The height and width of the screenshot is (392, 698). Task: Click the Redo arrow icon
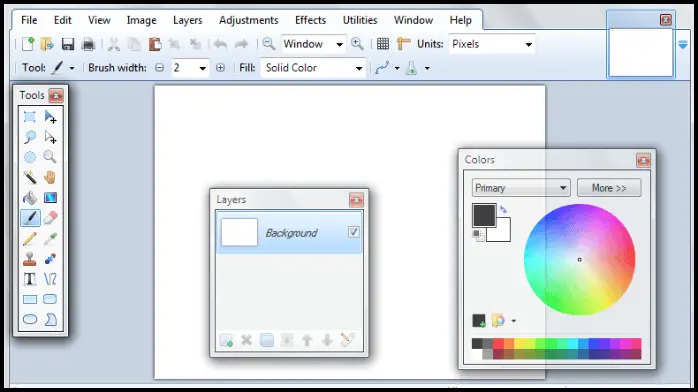coord(241,44)
